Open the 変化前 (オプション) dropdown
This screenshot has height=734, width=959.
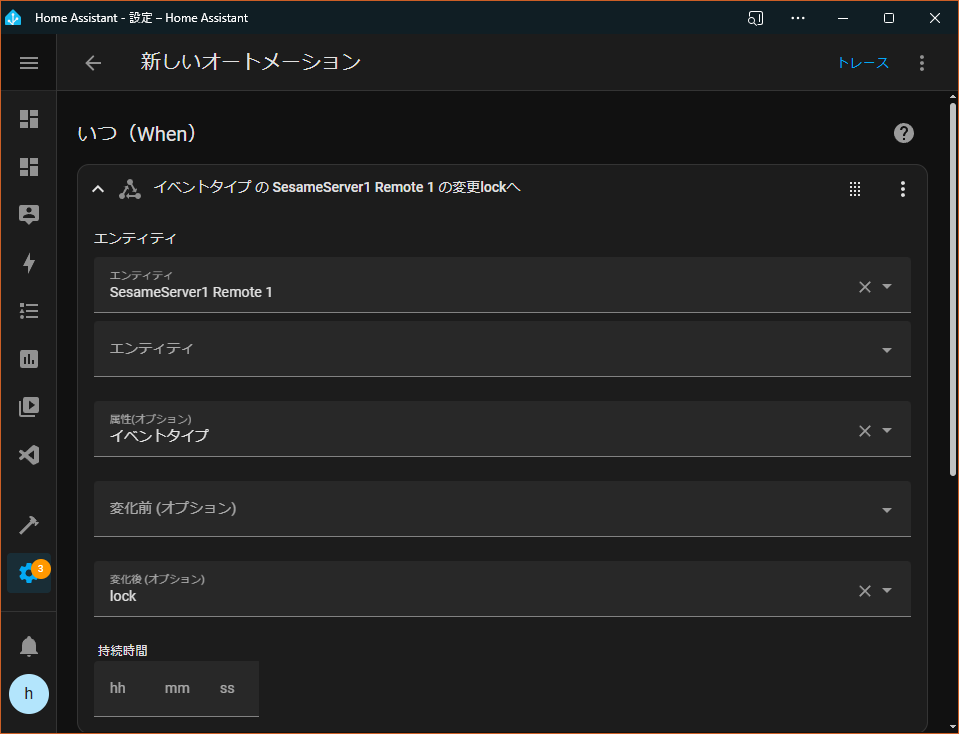point(502,509)
